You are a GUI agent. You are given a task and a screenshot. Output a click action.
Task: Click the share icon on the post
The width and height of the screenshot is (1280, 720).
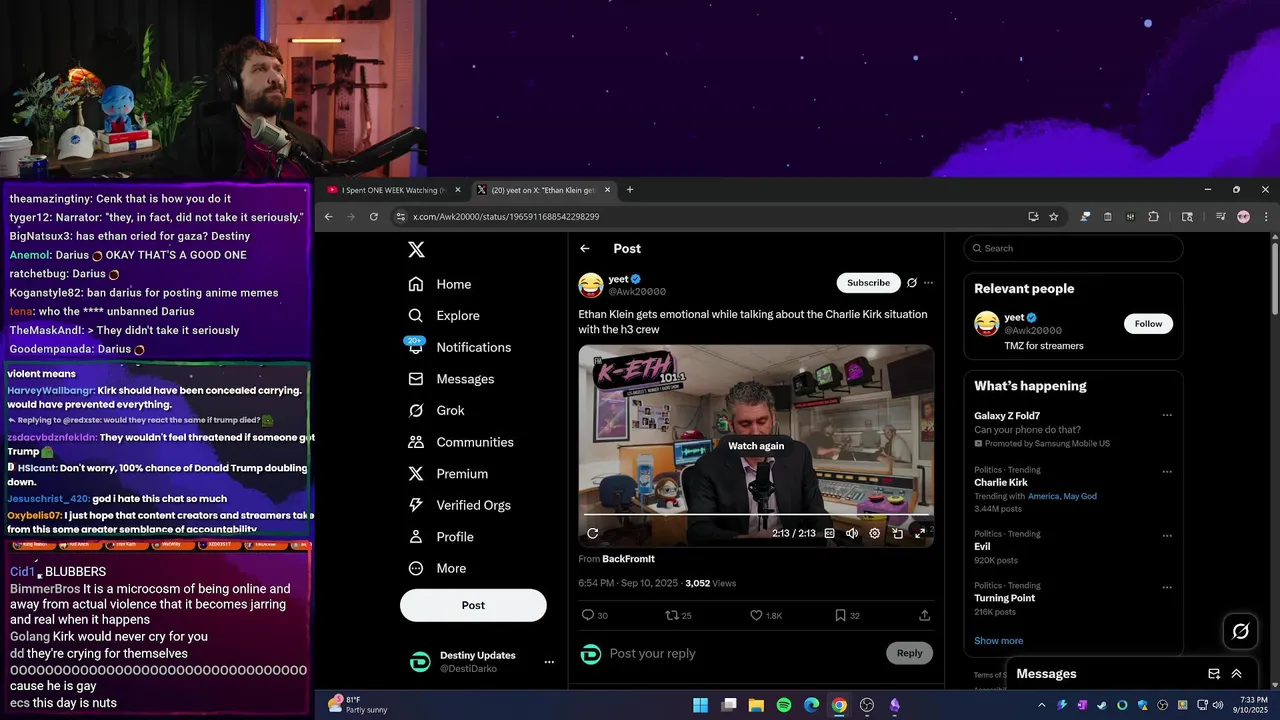925,616
